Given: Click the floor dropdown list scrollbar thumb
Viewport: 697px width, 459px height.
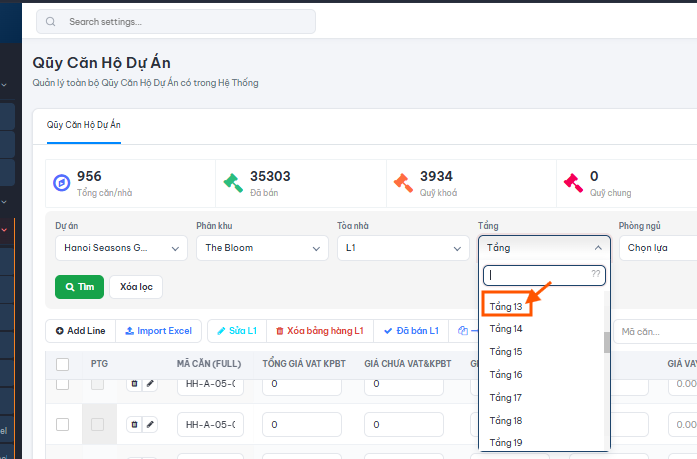Looking at the screenshot, I should (x=606, y=342).
